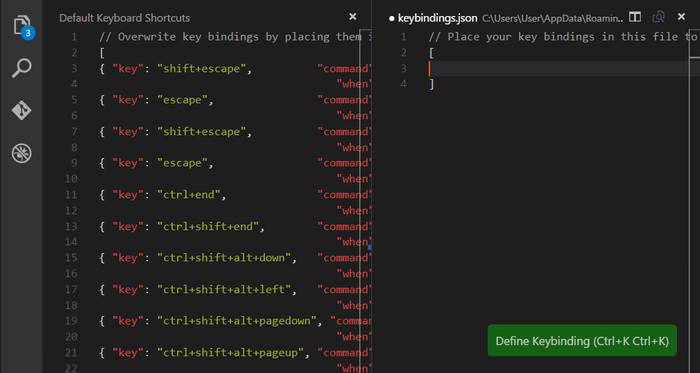Click the "when" text on line 16
700x373 pixels.
[x=354, y=274]
